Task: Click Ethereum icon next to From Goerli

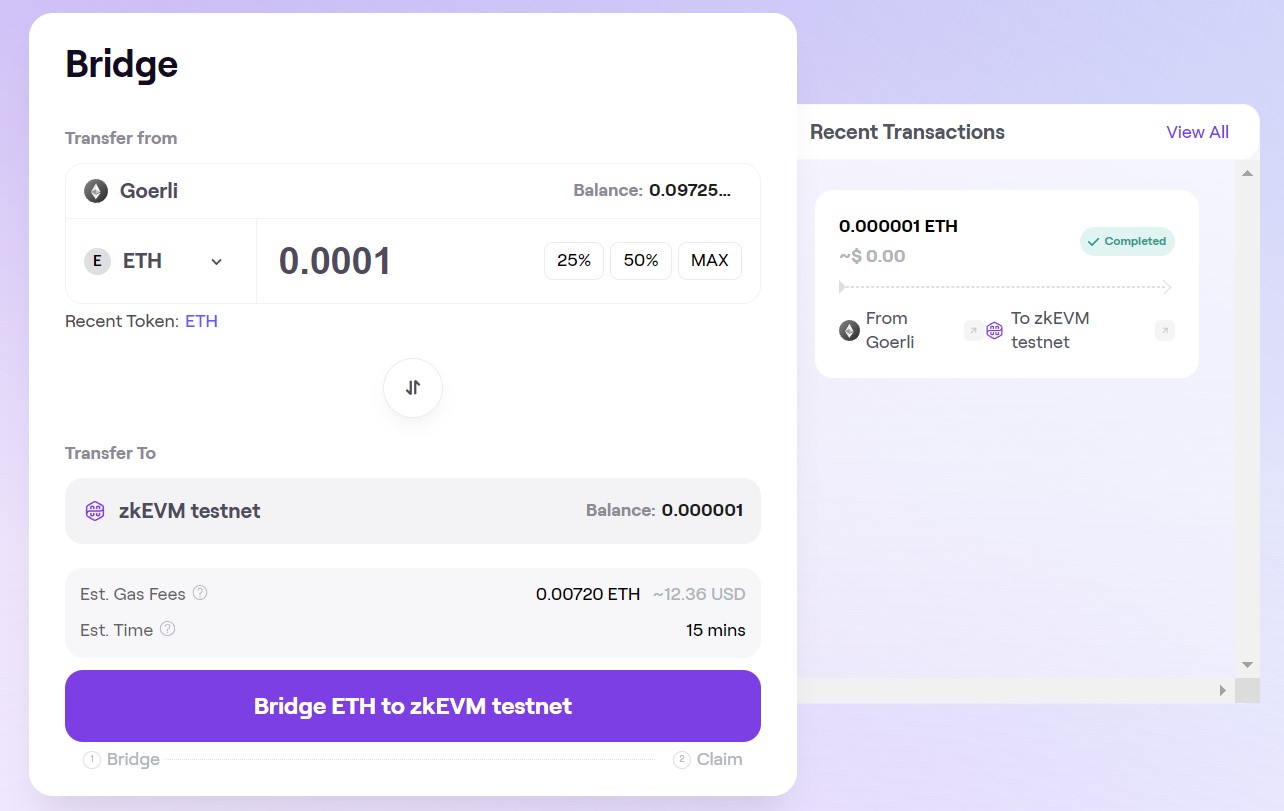Action: [849, 330]
